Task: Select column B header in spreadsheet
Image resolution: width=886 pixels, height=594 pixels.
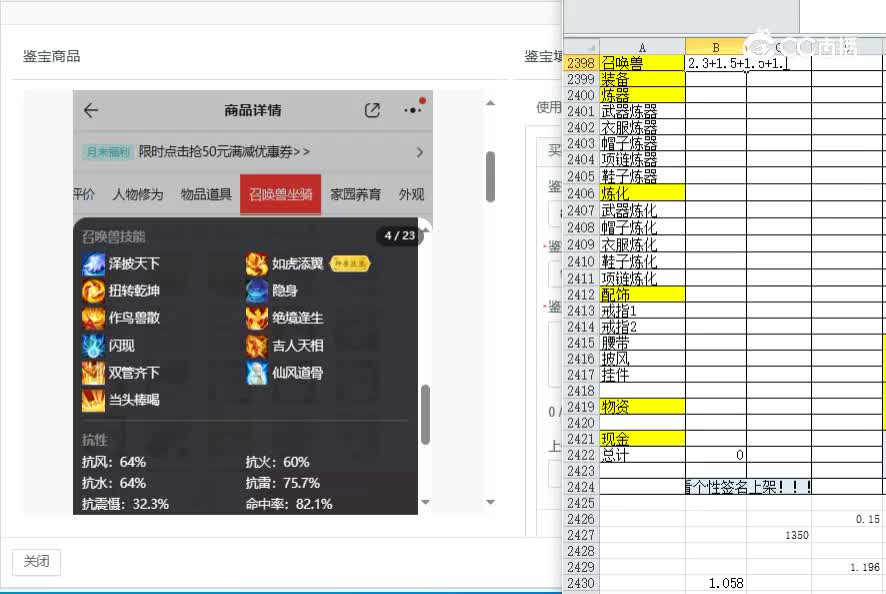Action: pos(715,47)
